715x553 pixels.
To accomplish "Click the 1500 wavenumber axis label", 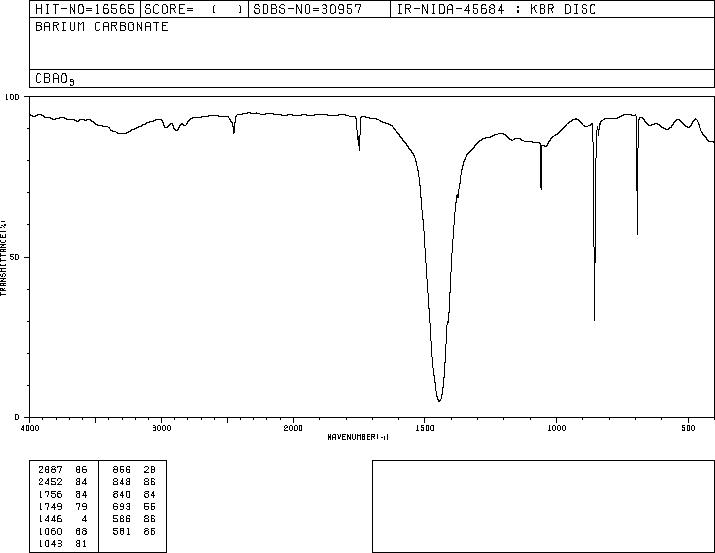I will tap(424, 428).
